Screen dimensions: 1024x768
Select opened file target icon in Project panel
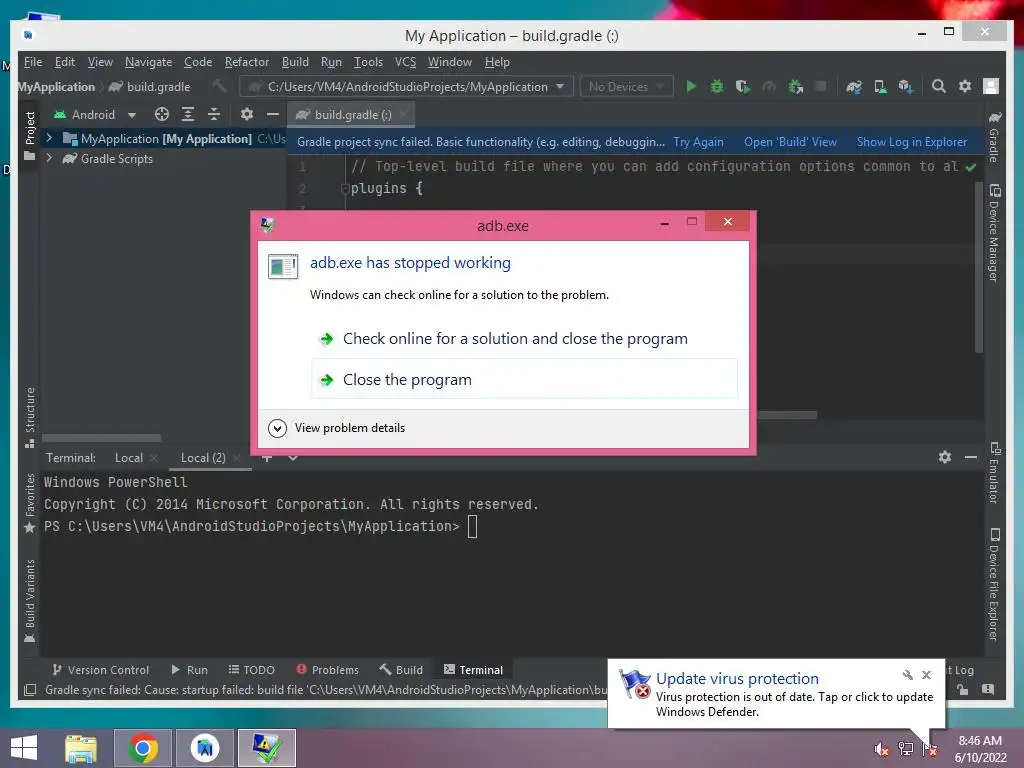click(x=161, y=114)
